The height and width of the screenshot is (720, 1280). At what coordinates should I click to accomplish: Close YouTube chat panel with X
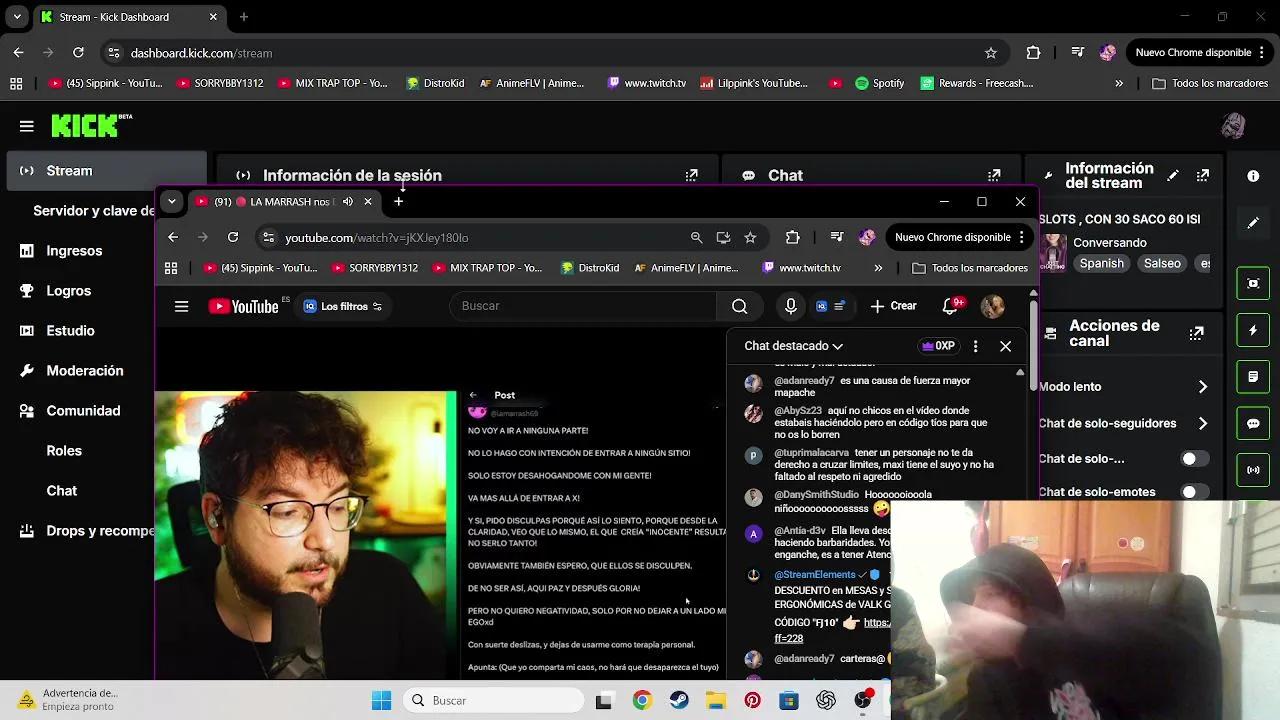pos(1005,346)
